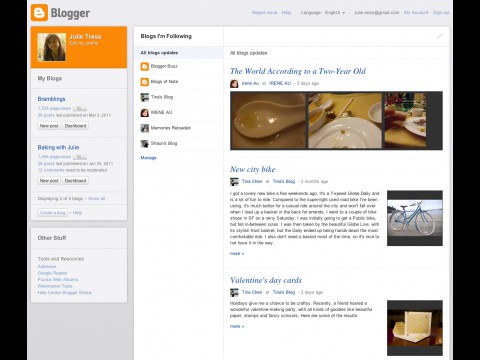This screenshot has width=480, height=360.
Task: Click Dashboard button under Bramblings
Action: pyautogui.click(x=75, y=126)
